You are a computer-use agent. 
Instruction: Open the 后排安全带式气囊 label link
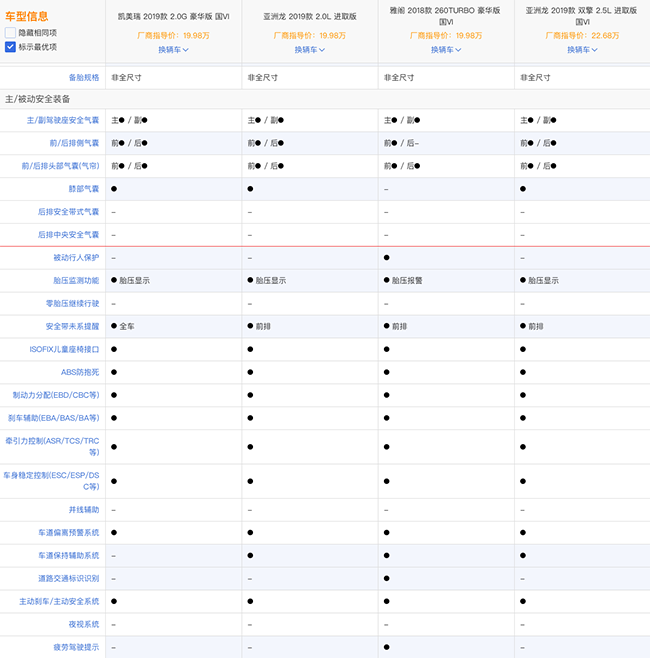click(68, 212)
